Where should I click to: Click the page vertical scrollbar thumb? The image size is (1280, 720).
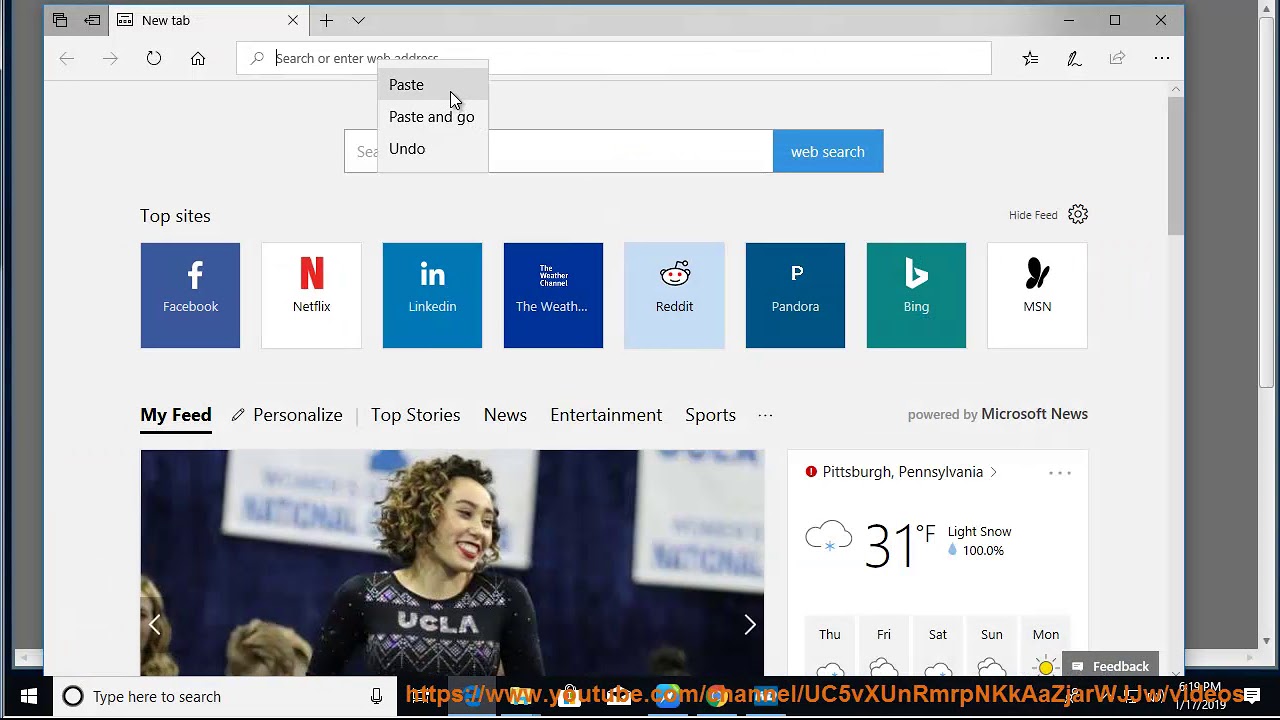[x=1176, y=165]
